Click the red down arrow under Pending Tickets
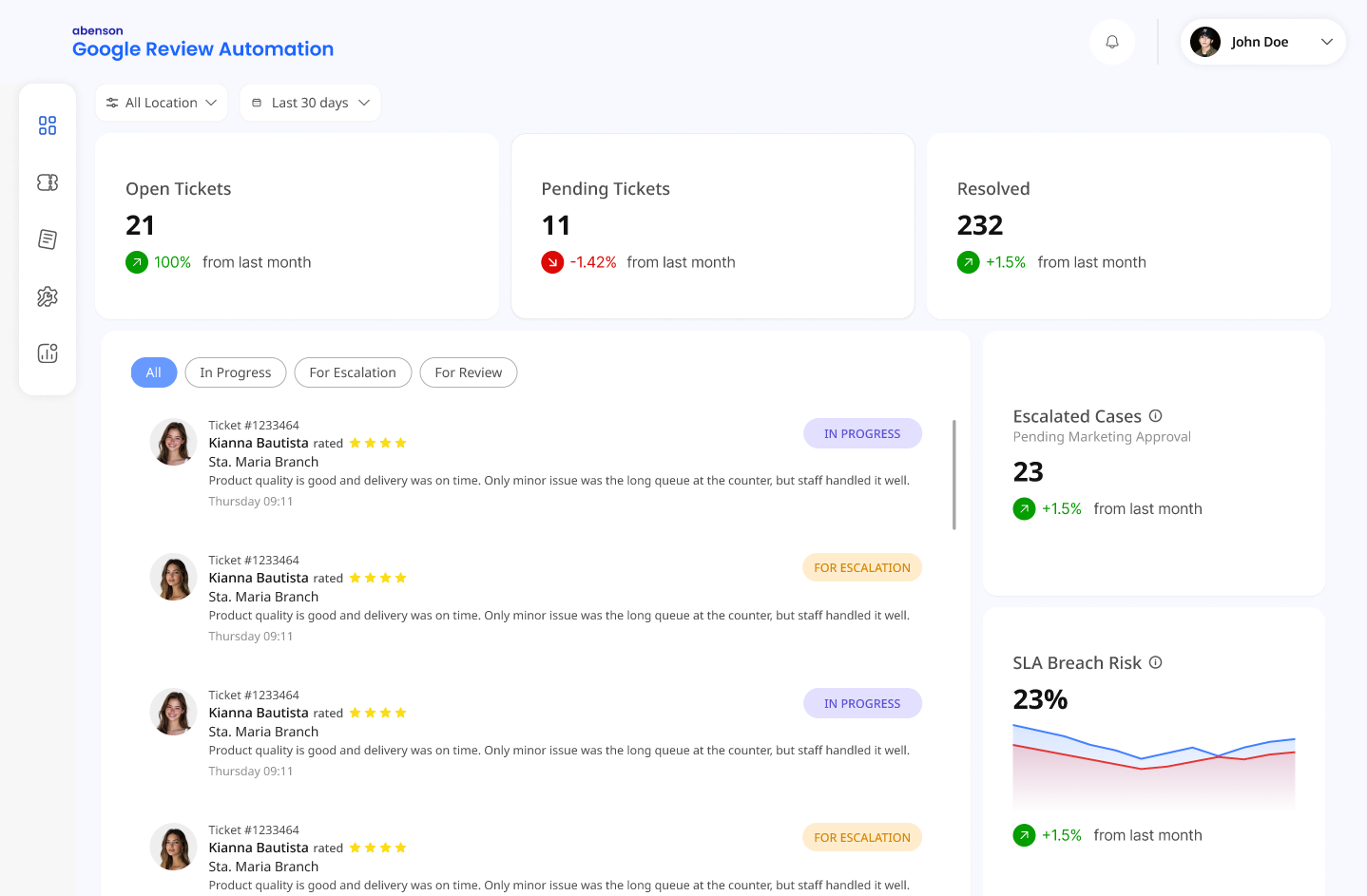Image resolution: width=1367 pixels, height=896 pixels. coord(552,262)
